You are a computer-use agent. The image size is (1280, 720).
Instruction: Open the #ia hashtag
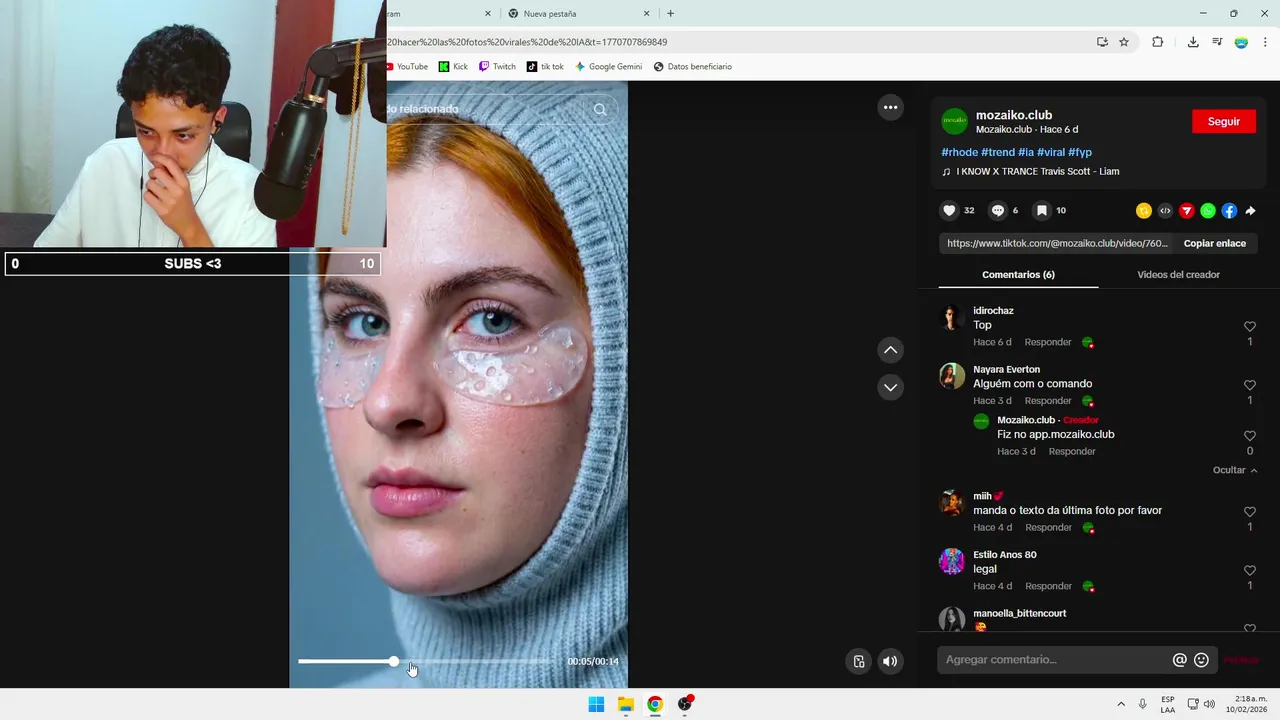pyautogui.click(x=1026, y=152)
